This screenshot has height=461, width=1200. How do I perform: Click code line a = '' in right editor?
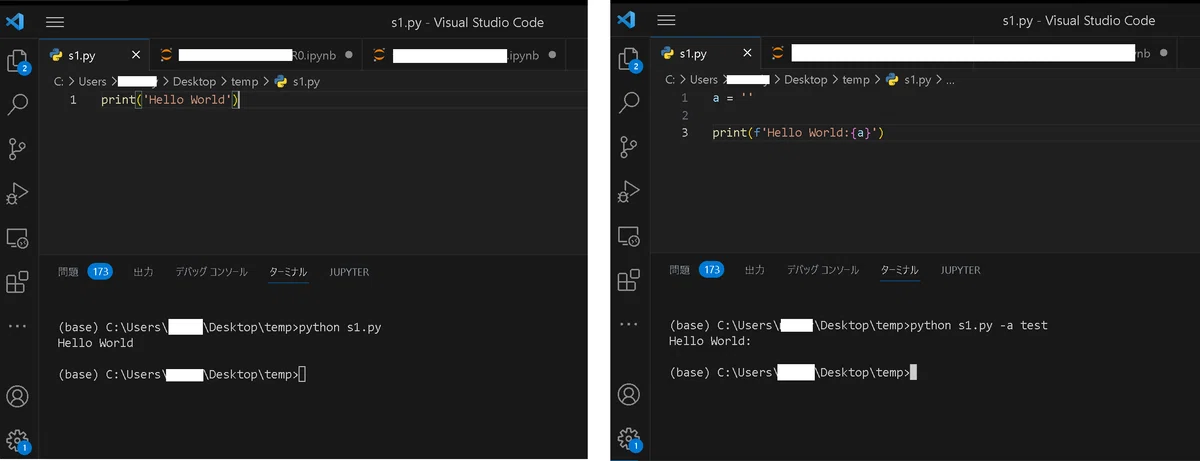pyautogui.click(x=732, y=98)
